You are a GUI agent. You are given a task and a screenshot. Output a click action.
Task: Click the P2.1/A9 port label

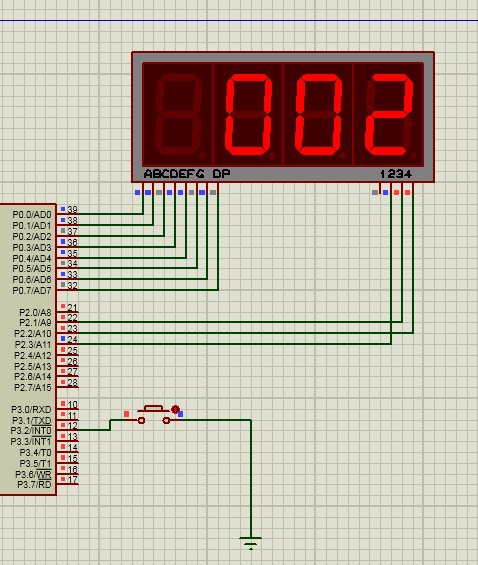click(x=35, y=322)
